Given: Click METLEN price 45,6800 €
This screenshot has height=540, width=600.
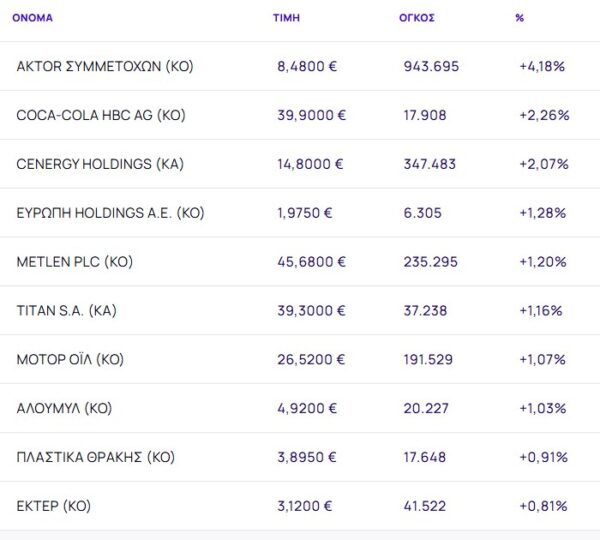Looking at the screenshot, I should click(311, 262).
